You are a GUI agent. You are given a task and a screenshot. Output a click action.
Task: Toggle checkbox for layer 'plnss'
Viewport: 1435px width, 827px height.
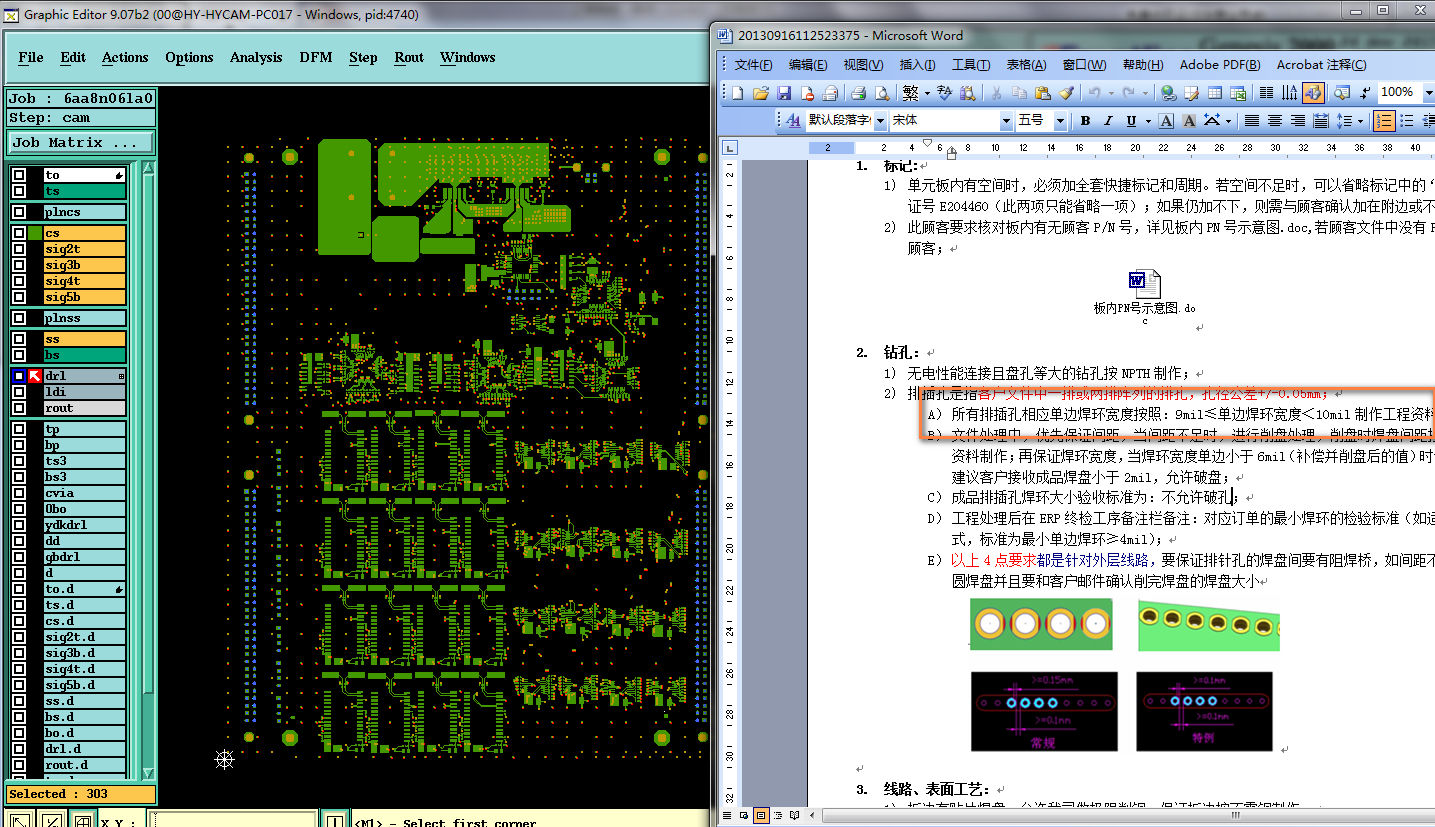(x=18, y=318)
